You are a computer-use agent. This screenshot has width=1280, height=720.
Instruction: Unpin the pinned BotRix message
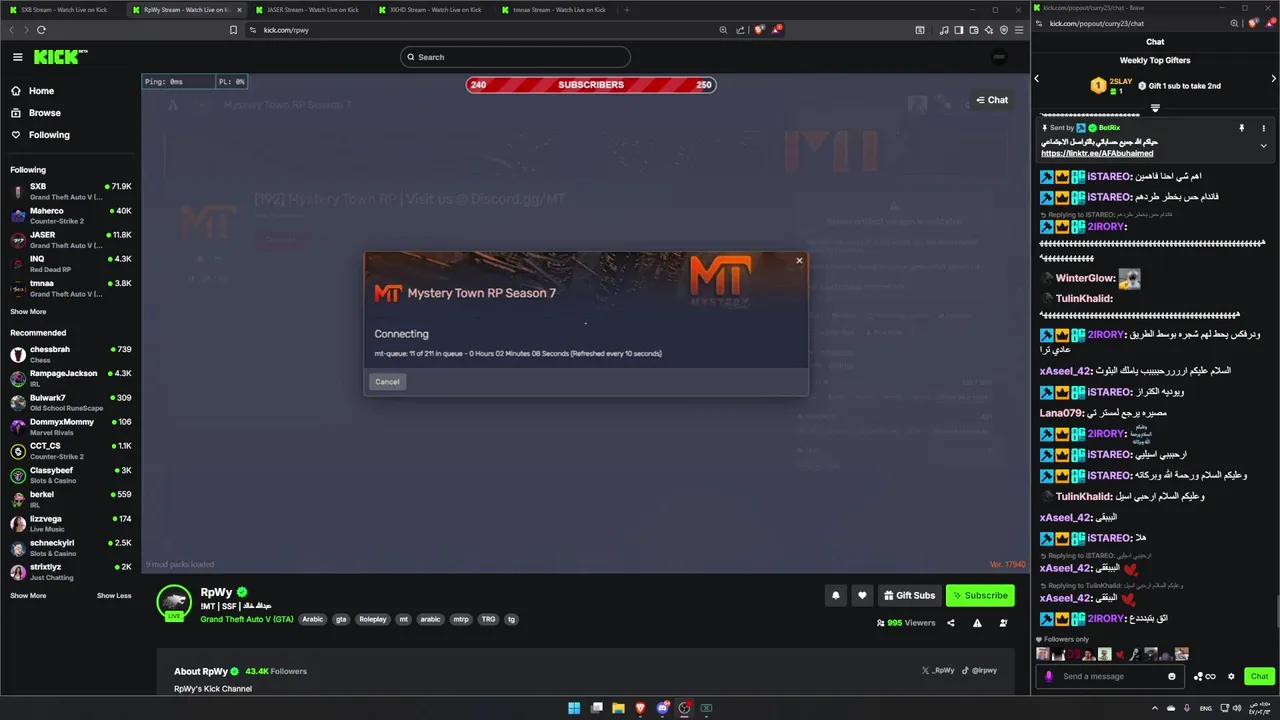[1242, 128]
